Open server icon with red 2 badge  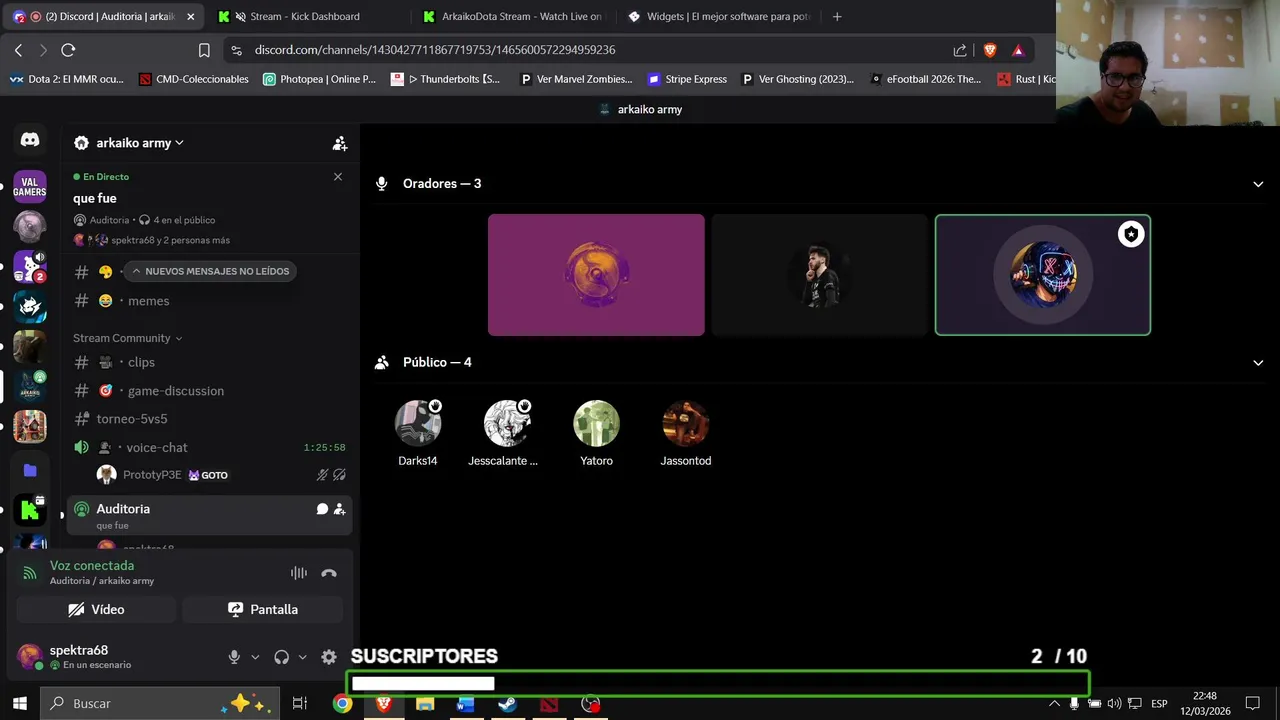click(x=30, y=266)
